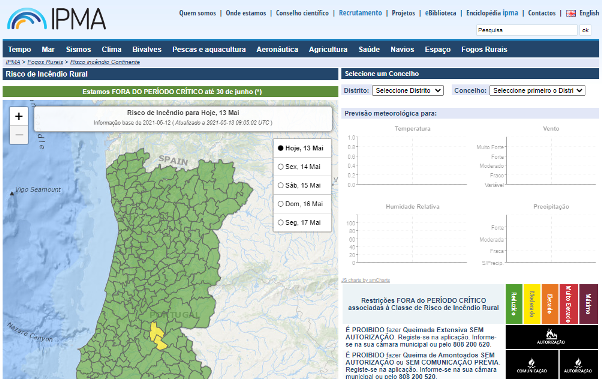Click the Recrutamento link
The width and height of the screenshot is (602, 379).
360,13
